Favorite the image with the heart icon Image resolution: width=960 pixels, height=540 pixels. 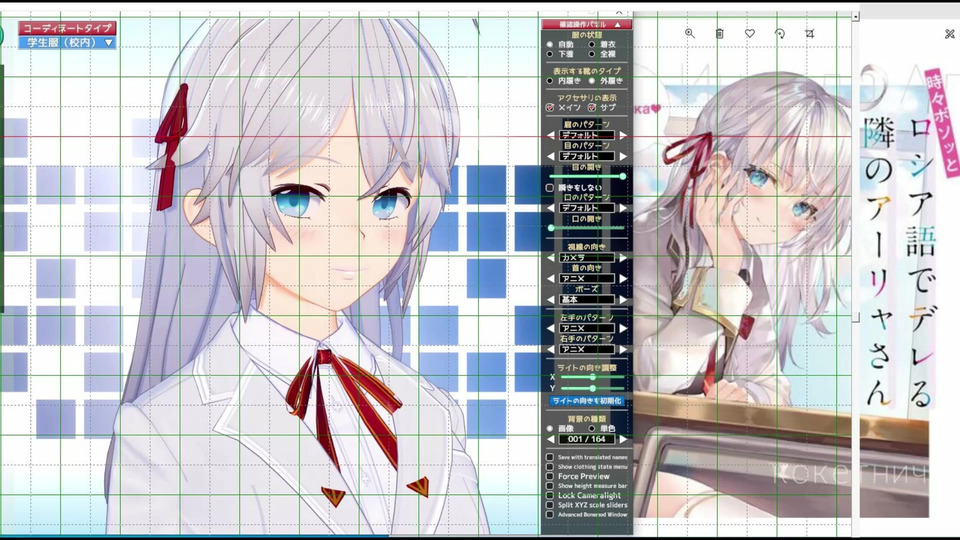click(x=749, y=34)
